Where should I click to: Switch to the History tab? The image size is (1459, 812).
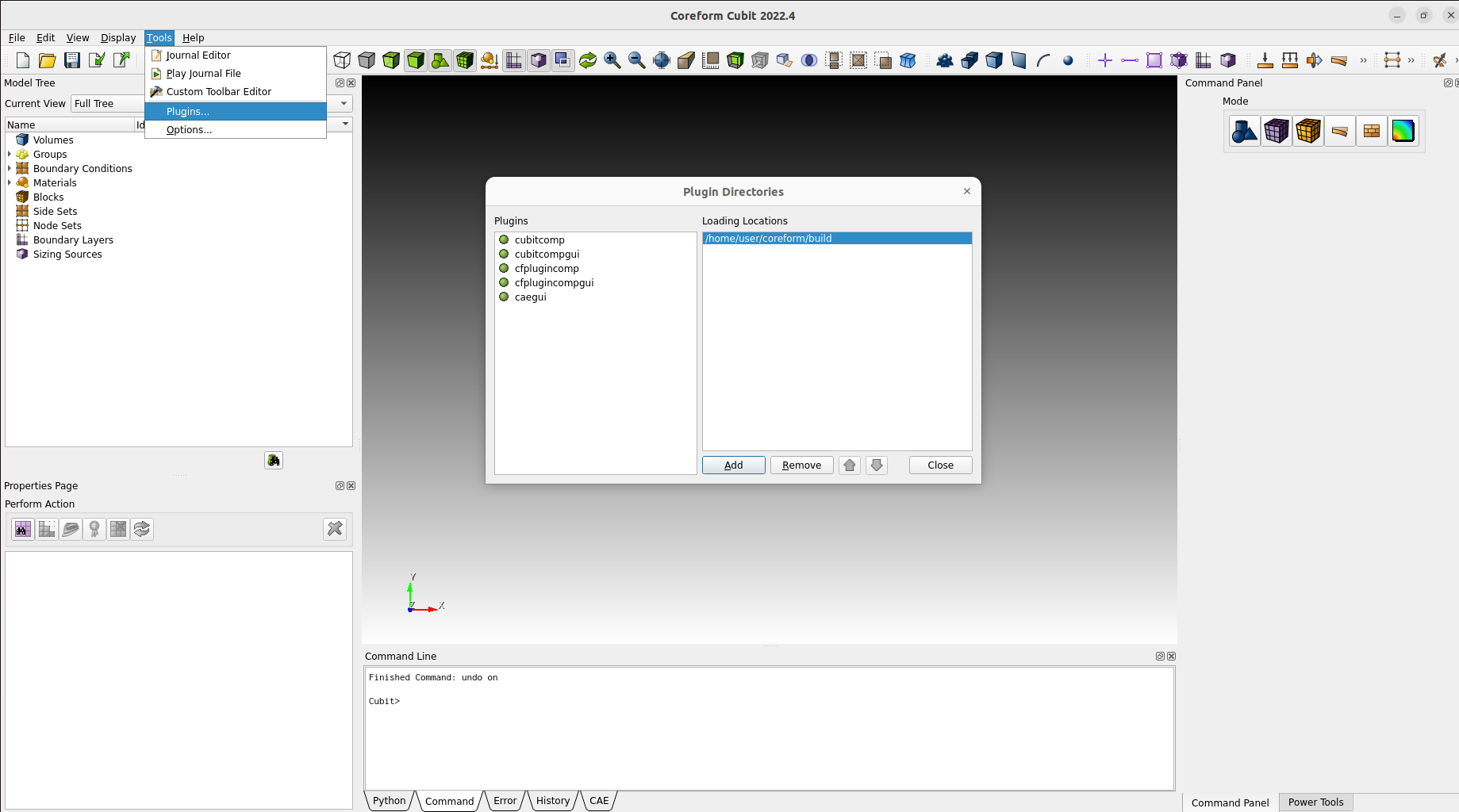click(552, 801)
